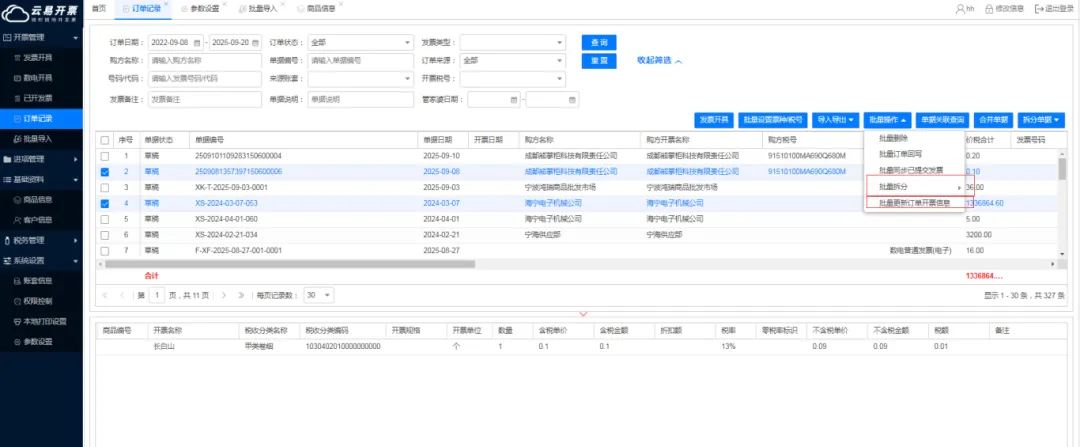Viewport: 1080px width, 447px height.
Task: Go to next page in pagination
Action: 223,295
